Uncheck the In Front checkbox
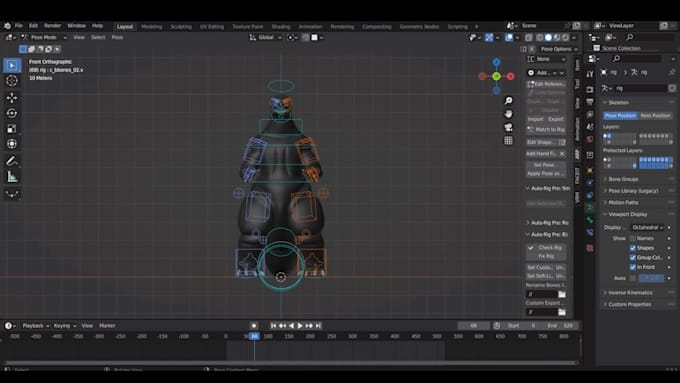680x383 pixels. click(x=633, y=267)
